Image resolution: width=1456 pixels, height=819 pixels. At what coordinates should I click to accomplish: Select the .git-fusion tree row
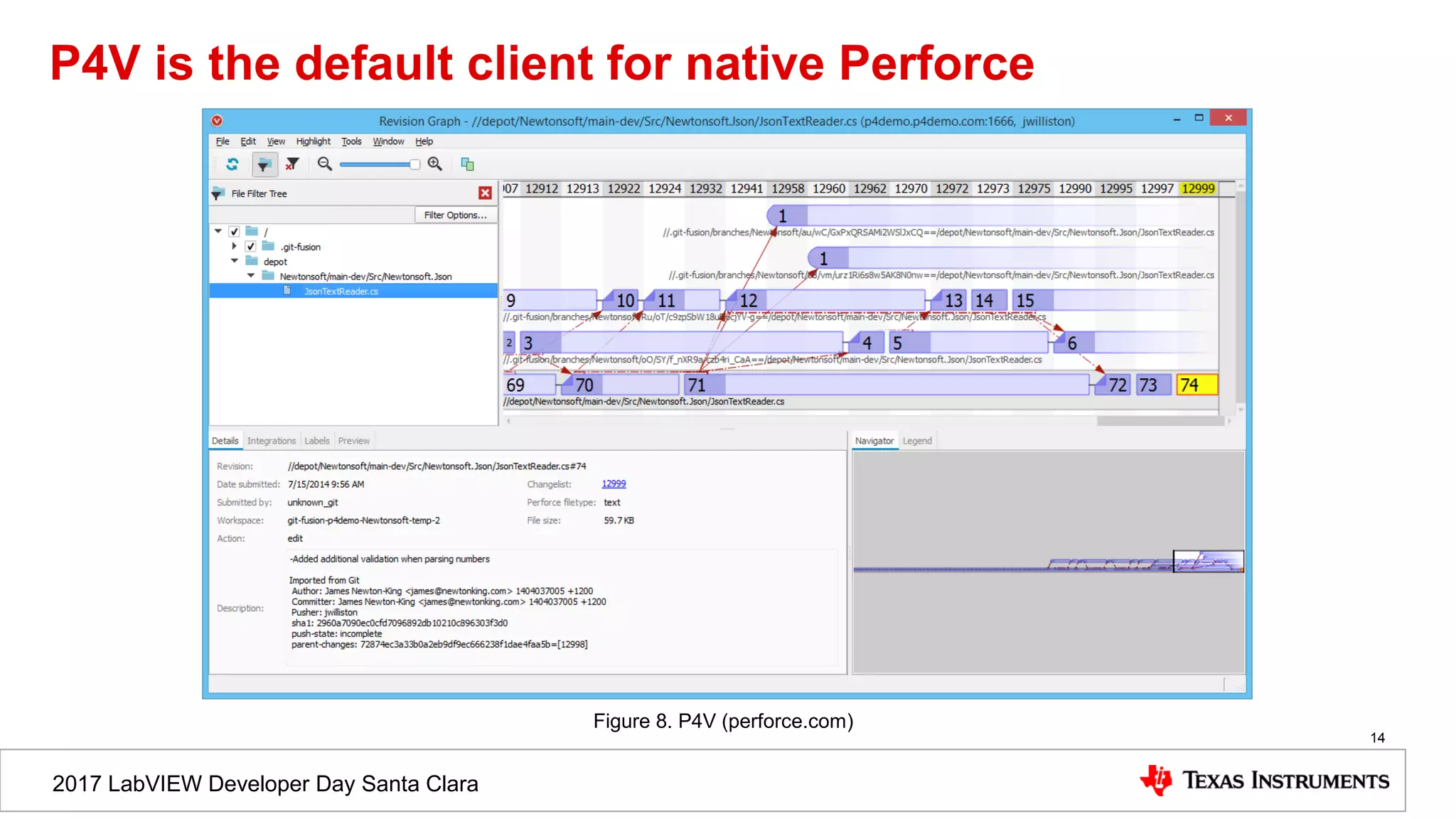pos(353,246)
